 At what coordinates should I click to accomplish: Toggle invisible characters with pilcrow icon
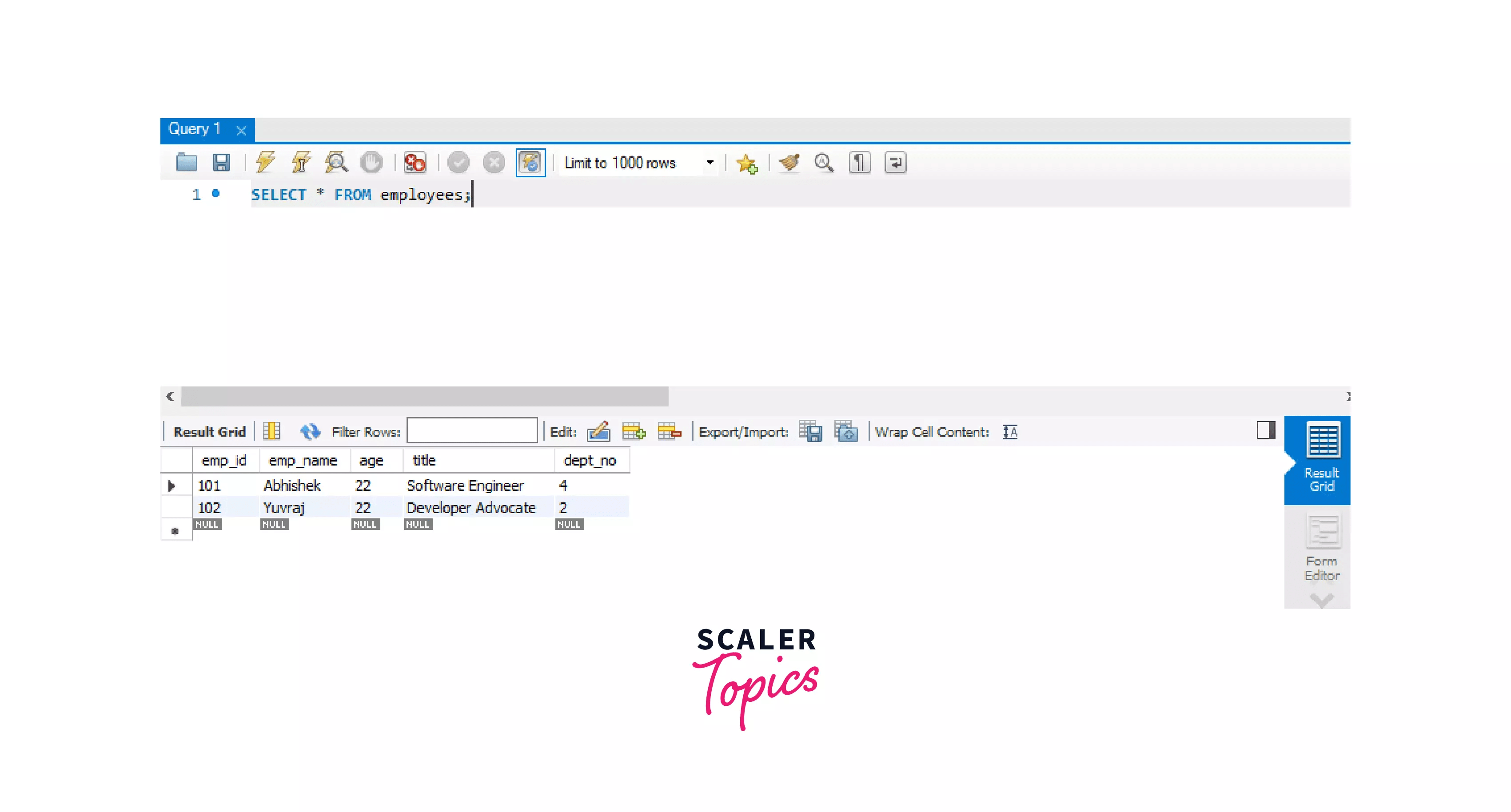(859, 163)
